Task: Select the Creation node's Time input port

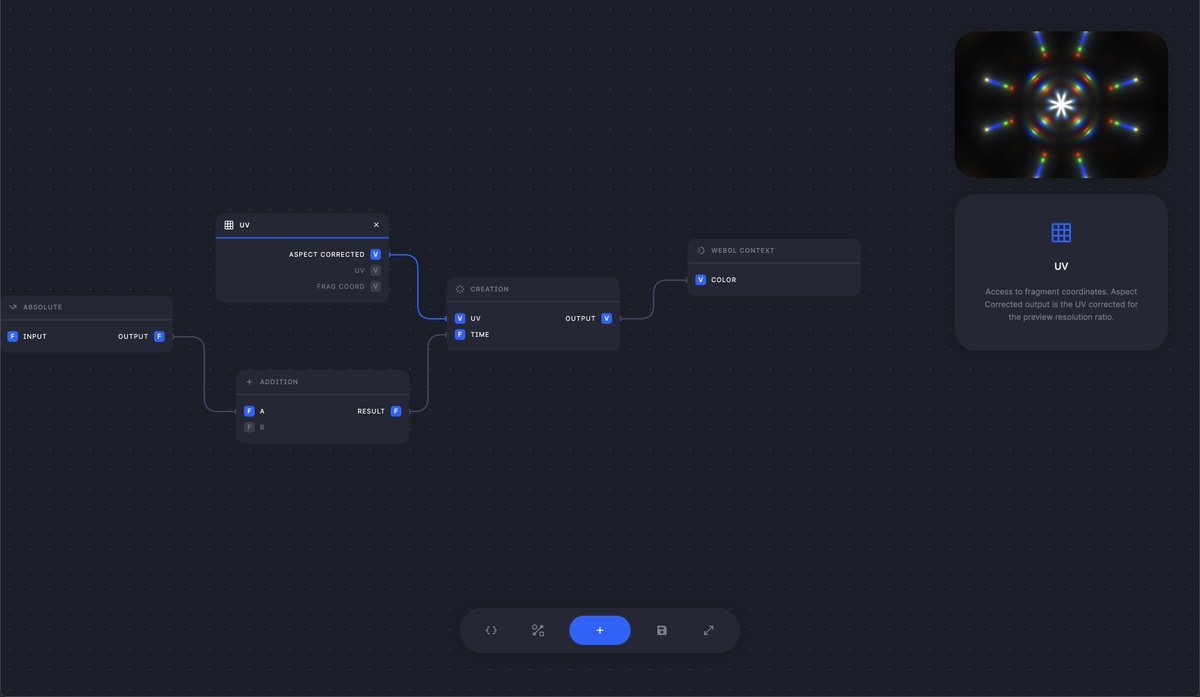Action: click(460, 334)
